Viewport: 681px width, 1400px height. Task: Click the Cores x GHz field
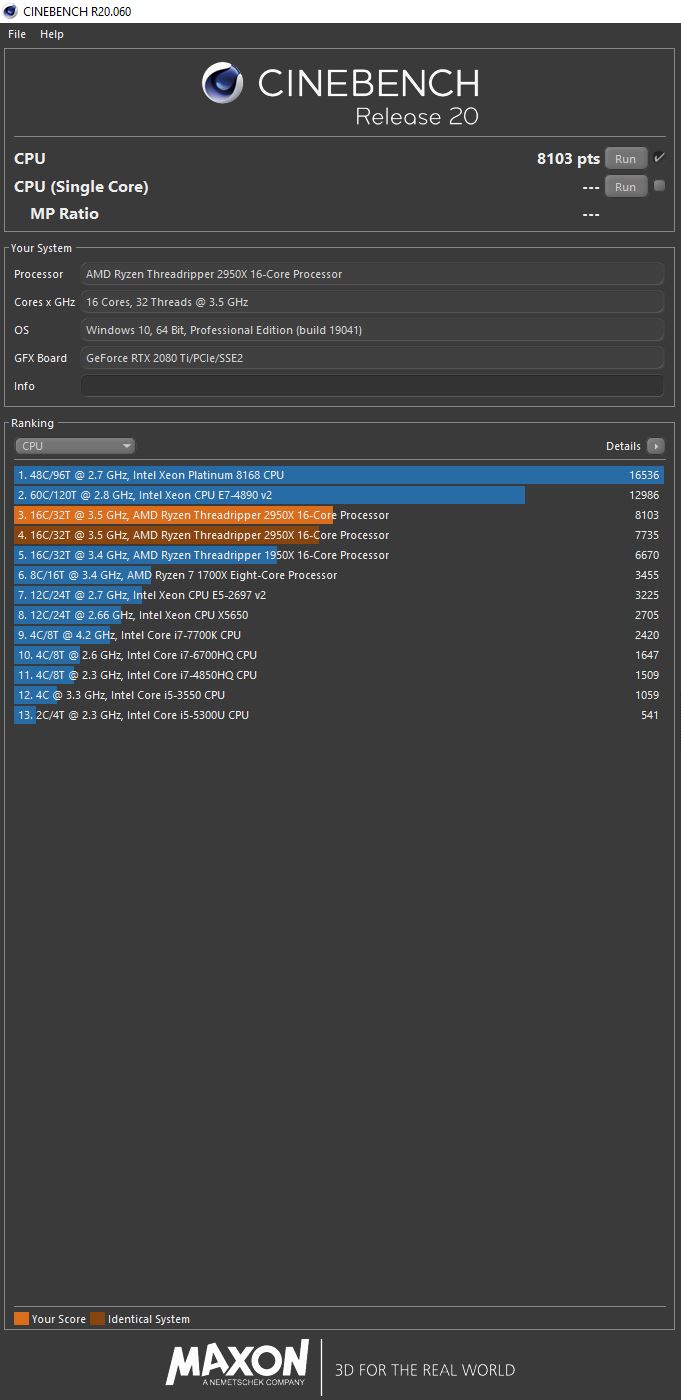point(372,302)
